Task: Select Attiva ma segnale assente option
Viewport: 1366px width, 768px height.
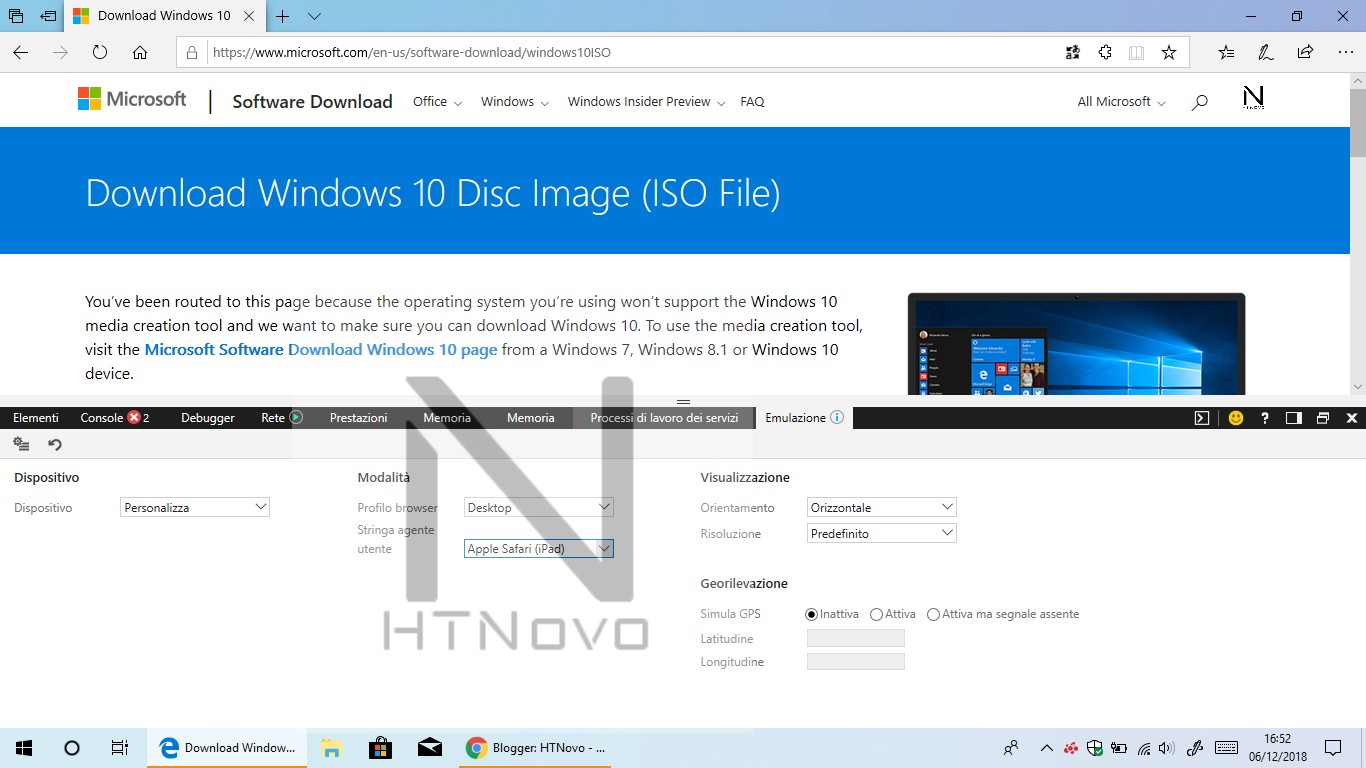Action: pos(934,614)
